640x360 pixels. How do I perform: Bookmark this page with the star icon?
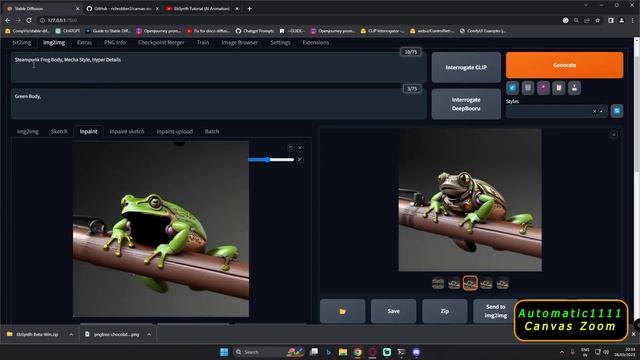pyautogui.click(x=598, y=20)
